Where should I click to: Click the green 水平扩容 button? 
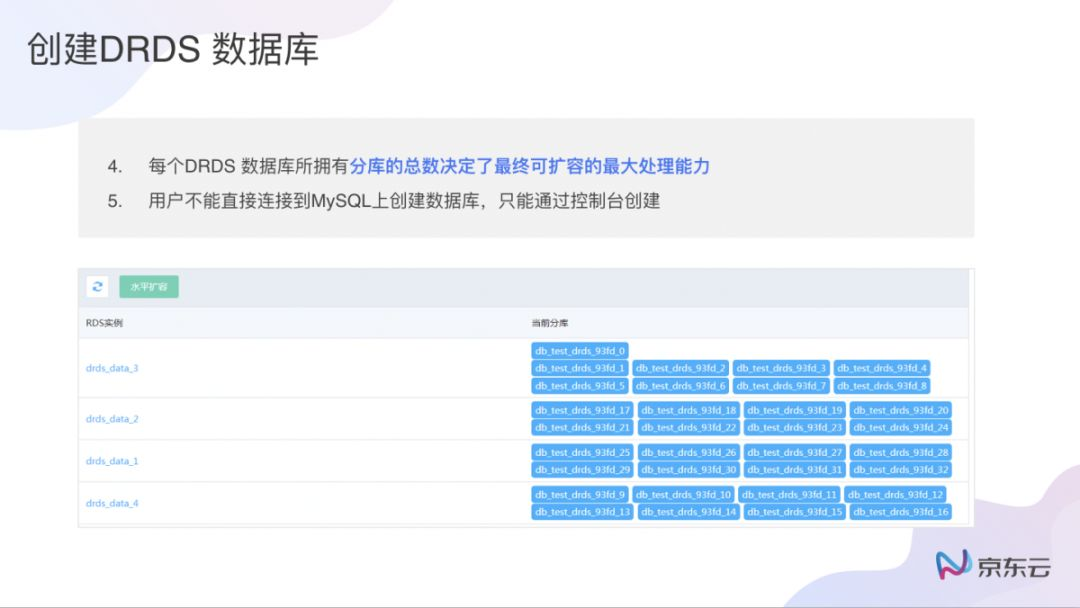(149, 286)
